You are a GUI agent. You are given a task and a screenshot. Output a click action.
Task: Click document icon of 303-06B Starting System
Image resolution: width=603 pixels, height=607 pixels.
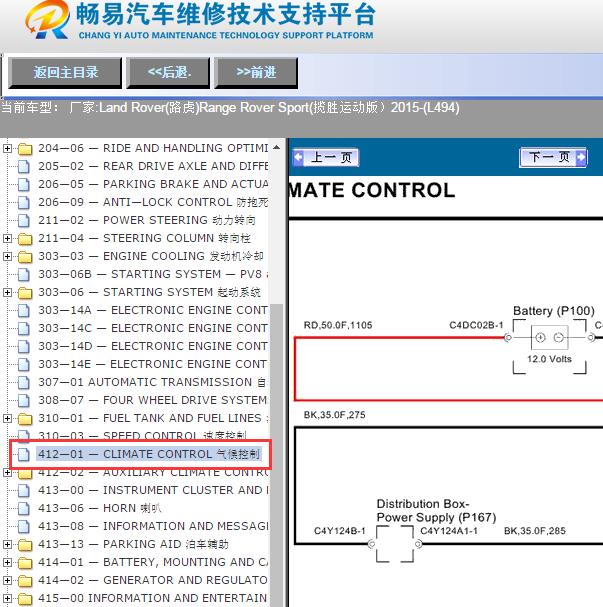(24, 274)
